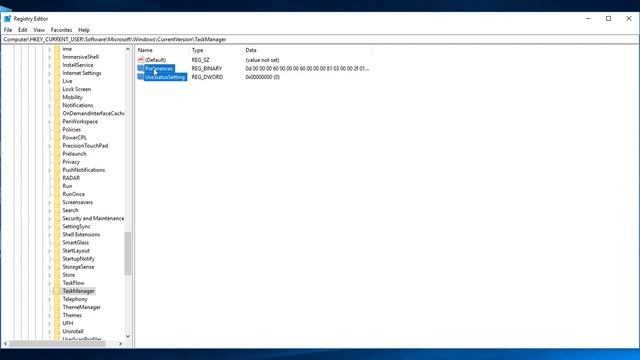
Task: Select the Search folder icon
Action: (57, 210)
